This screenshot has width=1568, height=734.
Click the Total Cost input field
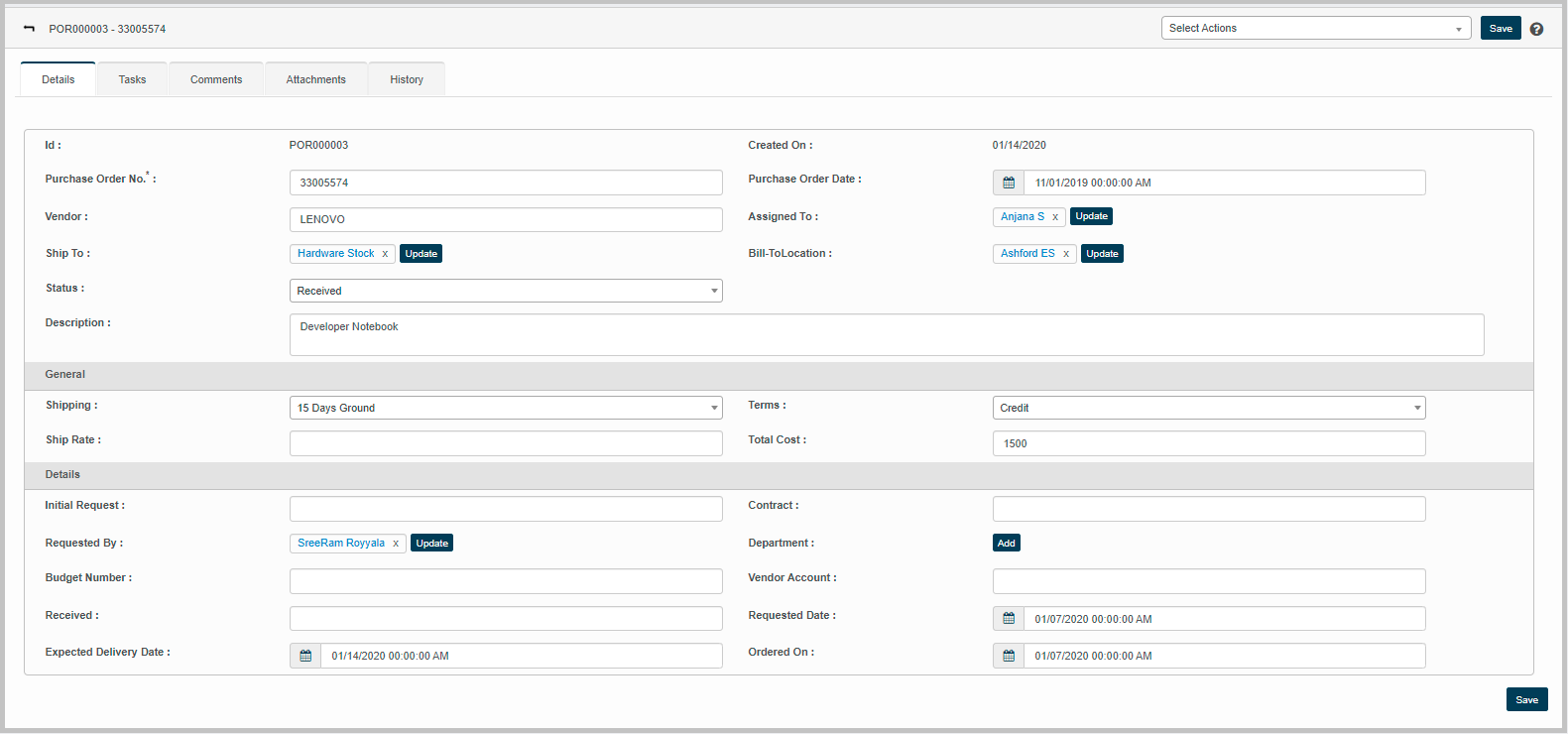point(1208,443)
